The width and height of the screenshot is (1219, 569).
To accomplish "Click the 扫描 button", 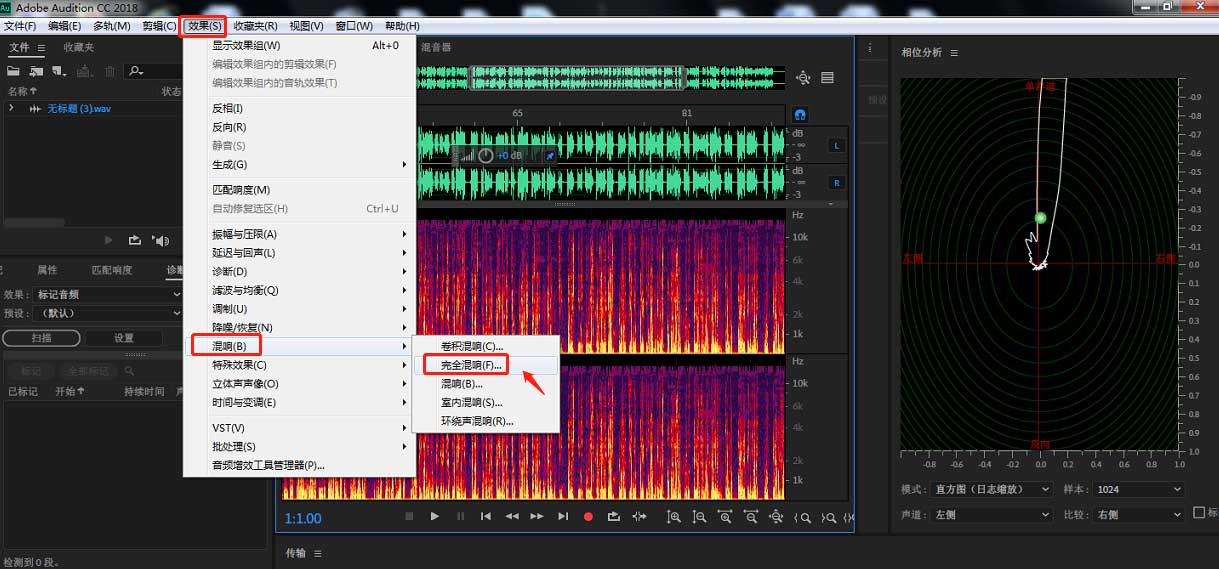I will click(x=41, y=338).
